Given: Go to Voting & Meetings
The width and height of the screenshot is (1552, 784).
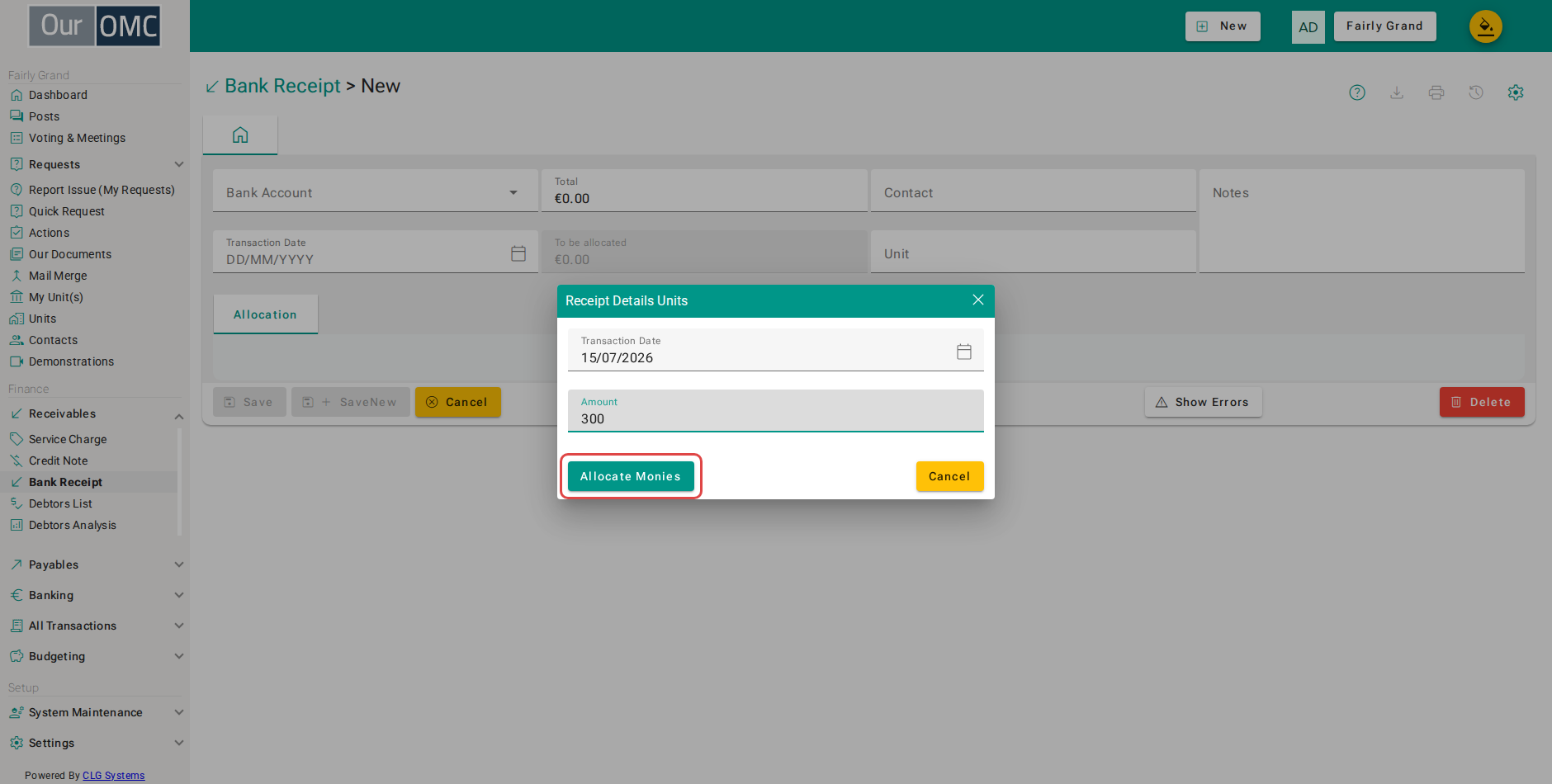Looking at the screenshot, I should (77, 138).
